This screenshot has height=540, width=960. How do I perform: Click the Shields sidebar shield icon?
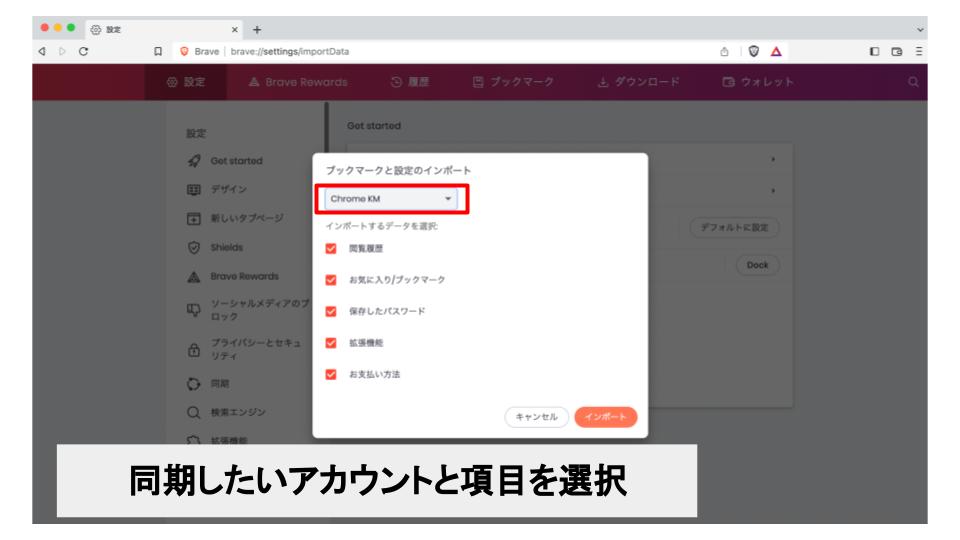point(193,247)
